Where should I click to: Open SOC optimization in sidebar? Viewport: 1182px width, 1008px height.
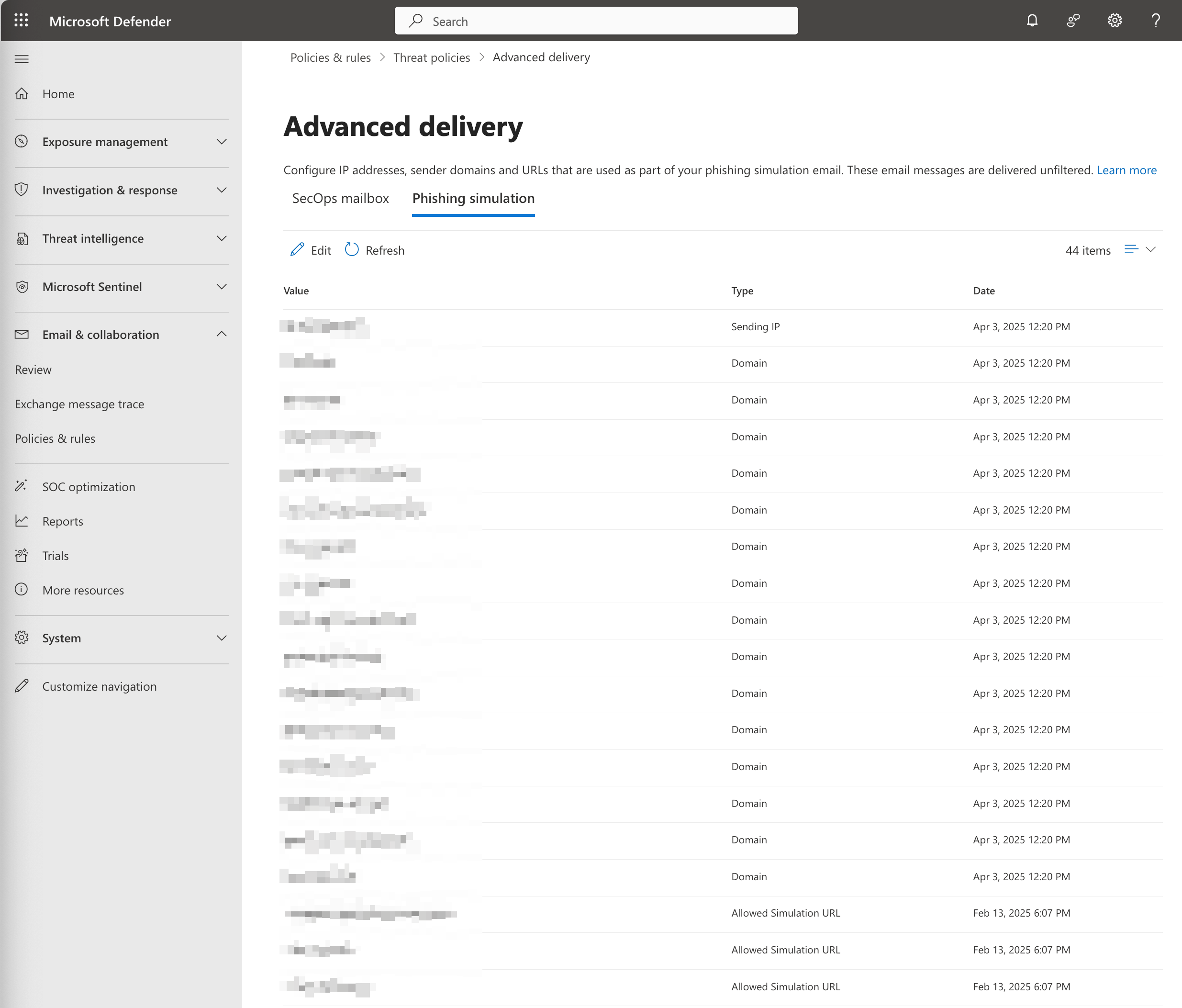(89, 487)
